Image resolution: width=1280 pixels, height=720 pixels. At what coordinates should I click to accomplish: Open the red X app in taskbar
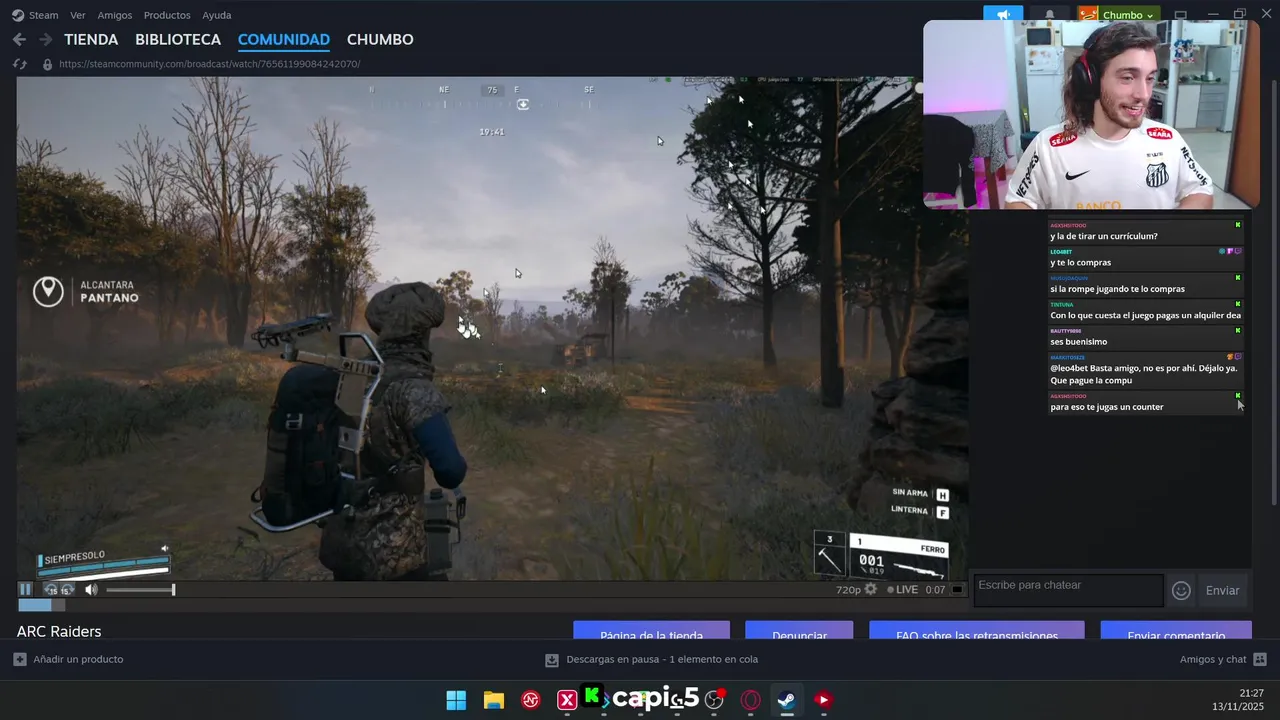pyautogui.click(x=567, y=700)
